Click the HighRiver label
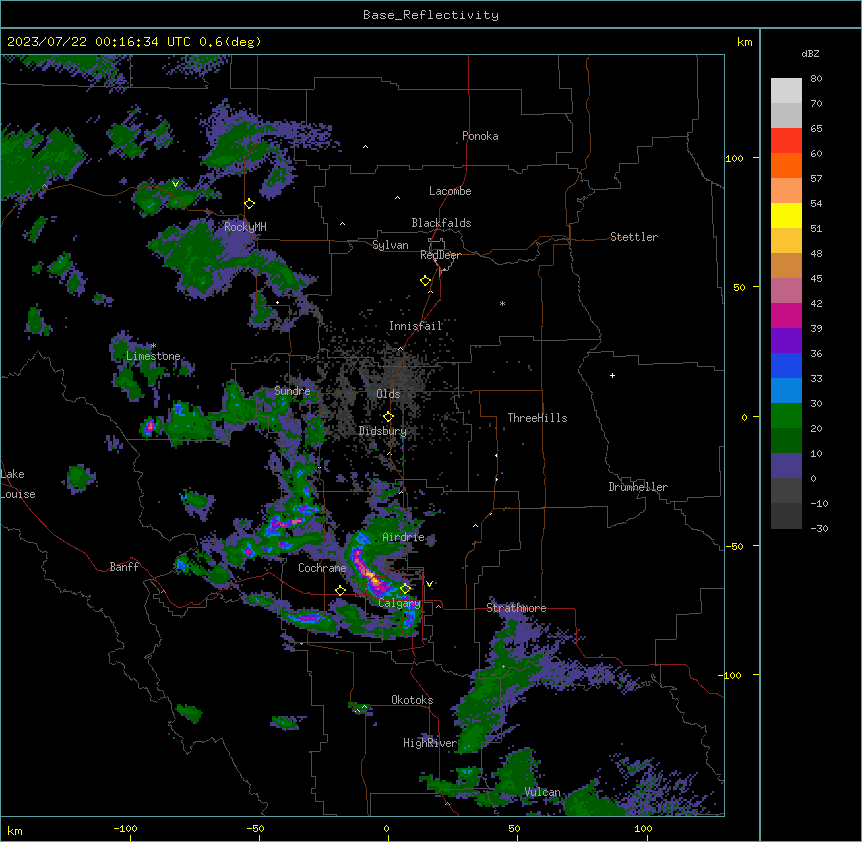 (x=430, y=743)
